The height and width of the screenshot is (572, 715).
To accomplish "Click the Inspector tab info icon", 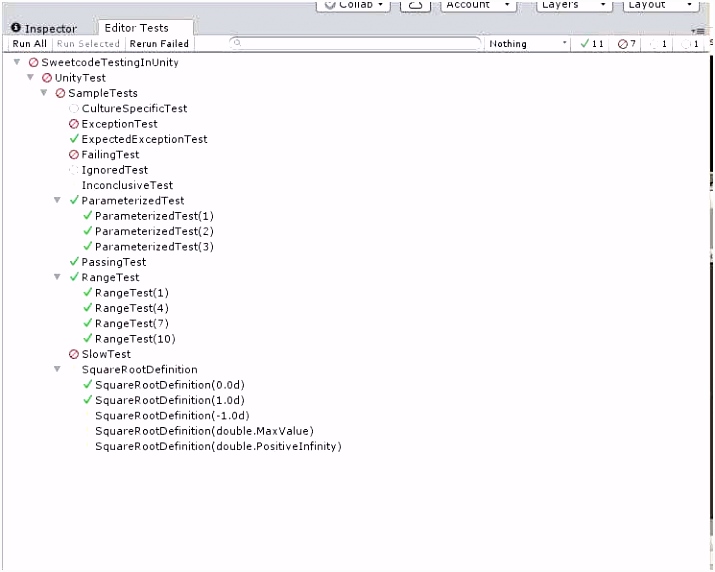I will coord(16,28).
